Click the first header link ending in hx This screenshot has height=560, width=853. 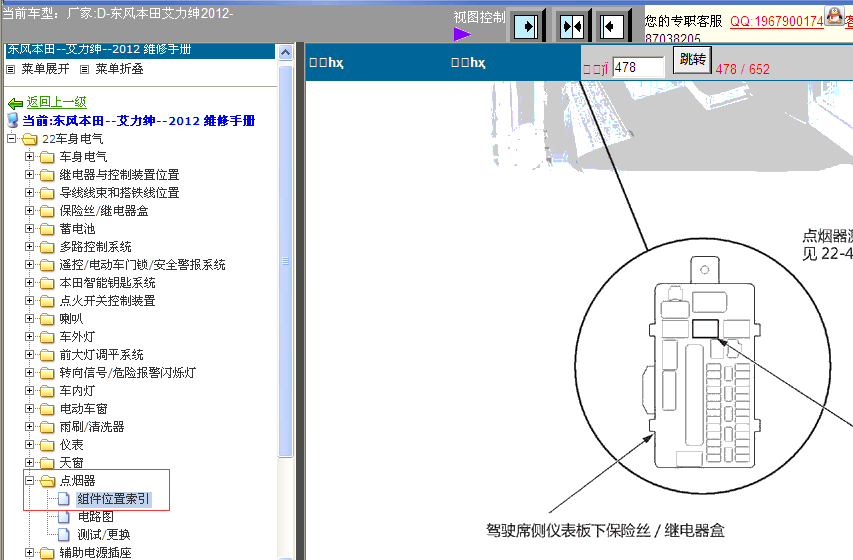click(326, 63)
